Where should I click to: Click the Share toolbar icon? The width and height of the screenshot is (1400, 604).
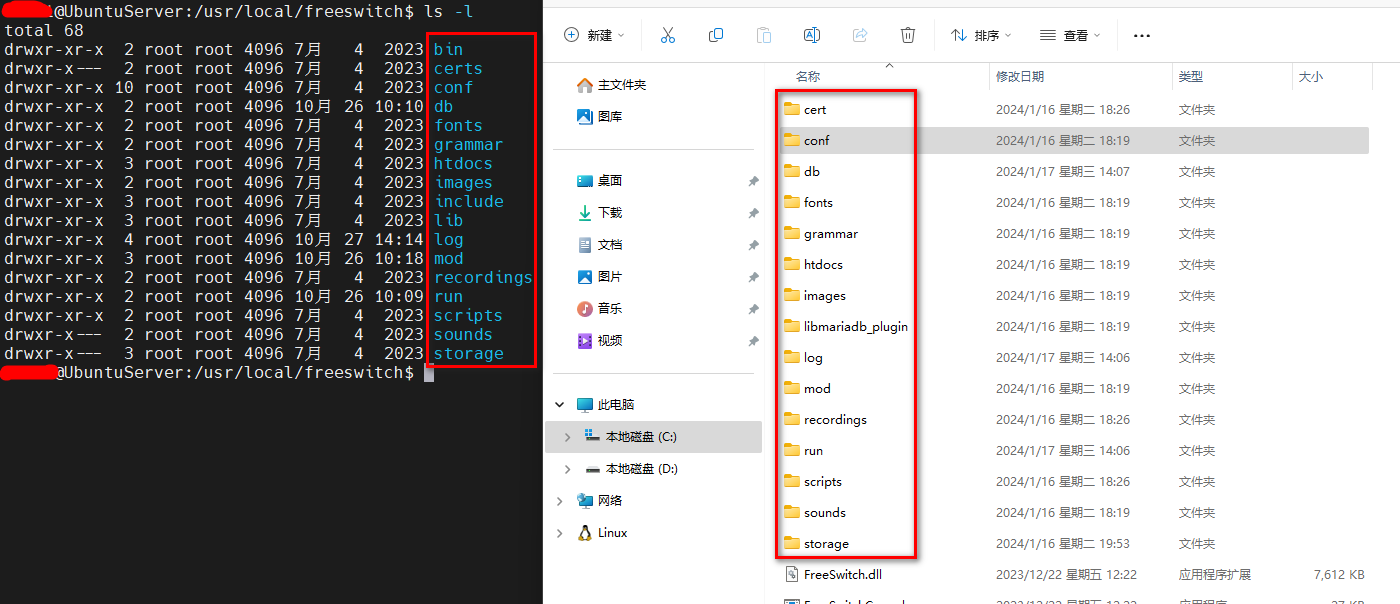point(859,34)
